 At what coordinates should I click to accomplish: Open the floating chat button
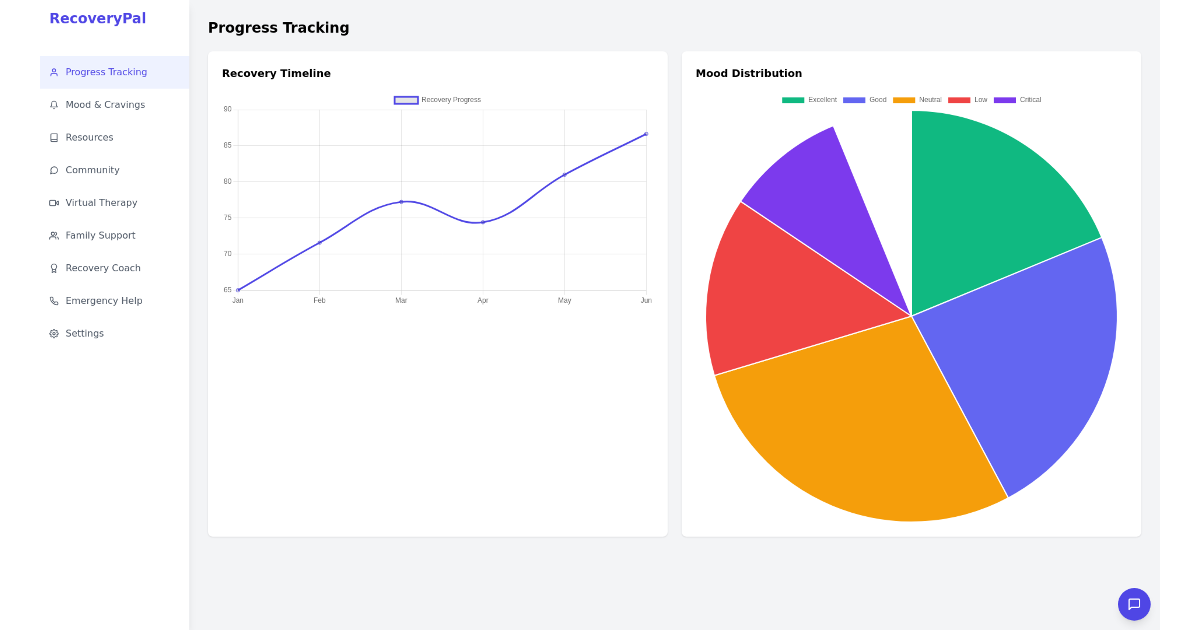click(1134, 604)
